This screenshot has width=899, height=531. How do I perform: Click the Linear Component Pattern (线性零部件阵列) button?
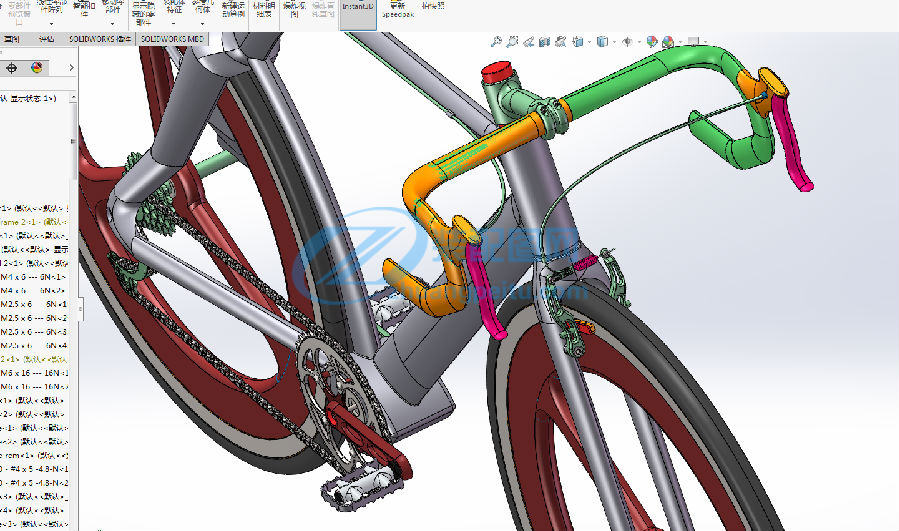(x=52, y=7)
